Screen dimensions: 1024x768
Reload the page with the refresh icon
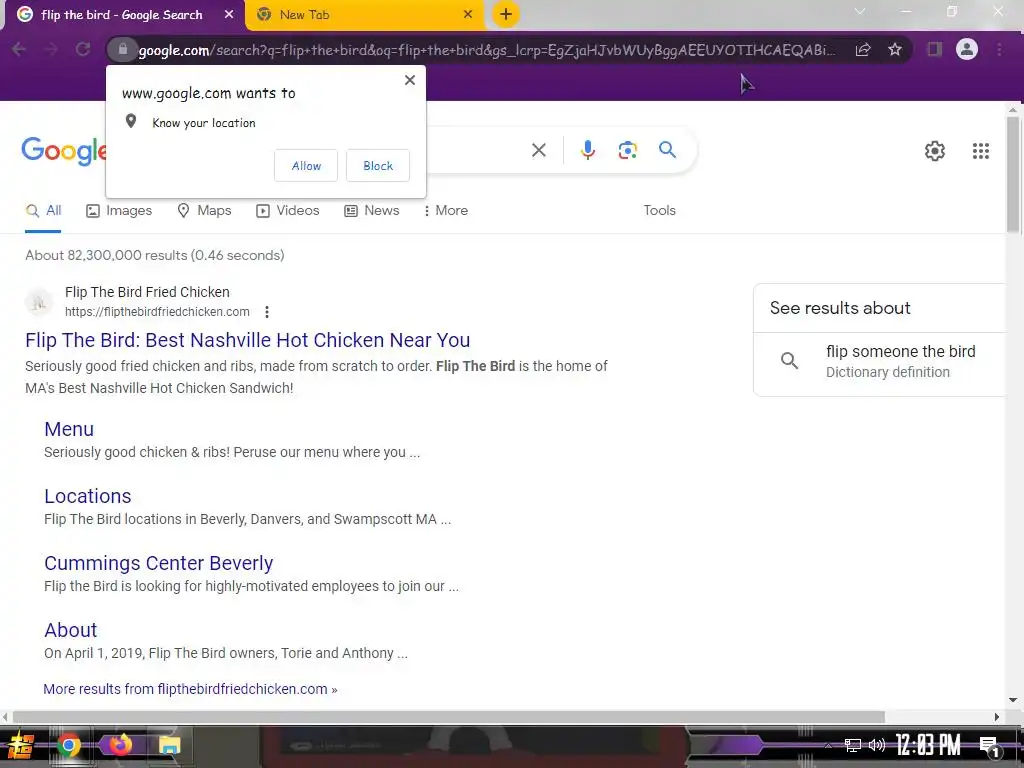(x=83, y=49)
